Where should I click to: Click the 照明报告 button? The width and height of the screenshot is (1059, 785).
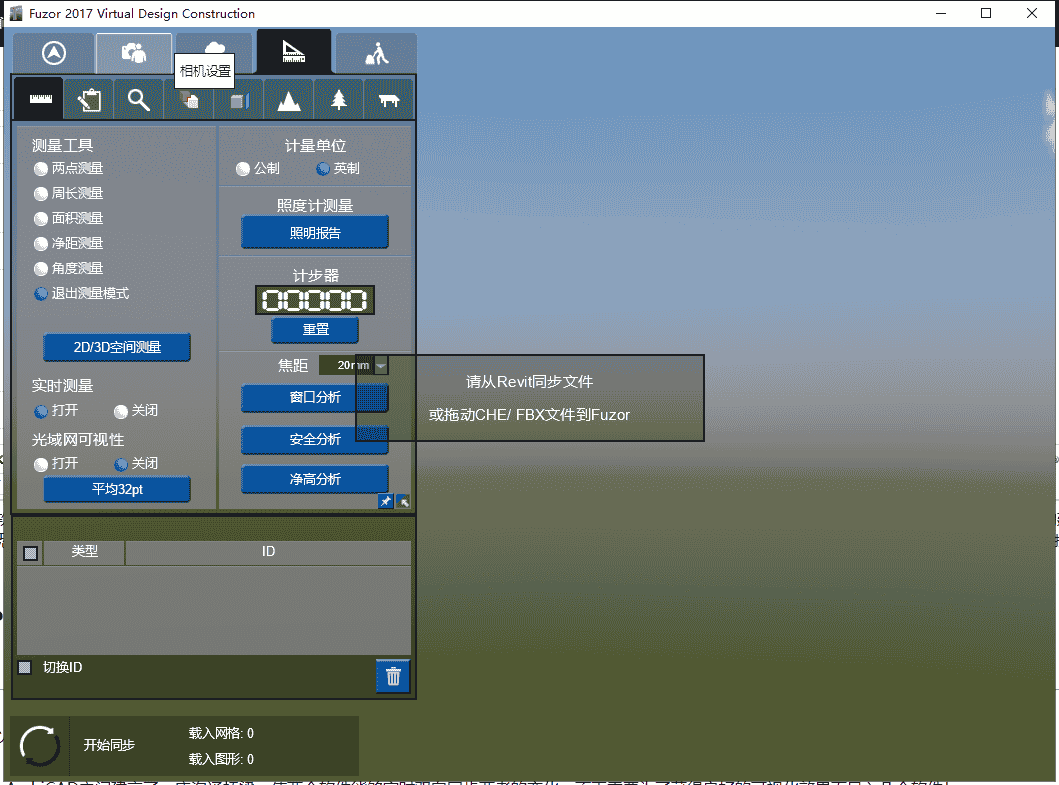click(x=315, y=233)
